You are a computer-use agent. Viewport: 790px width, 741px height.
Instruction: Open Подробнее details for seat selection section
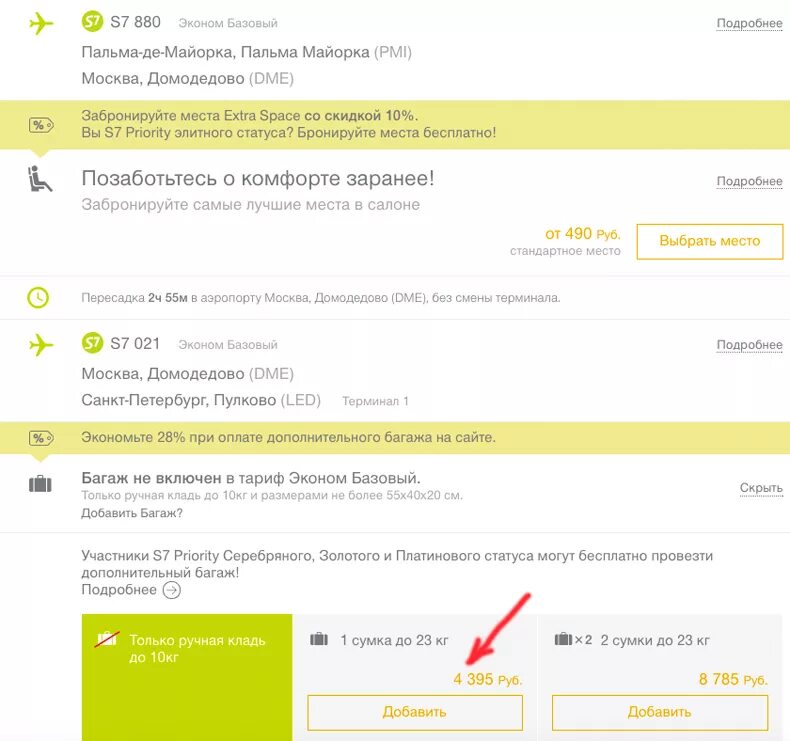(749, 181)
